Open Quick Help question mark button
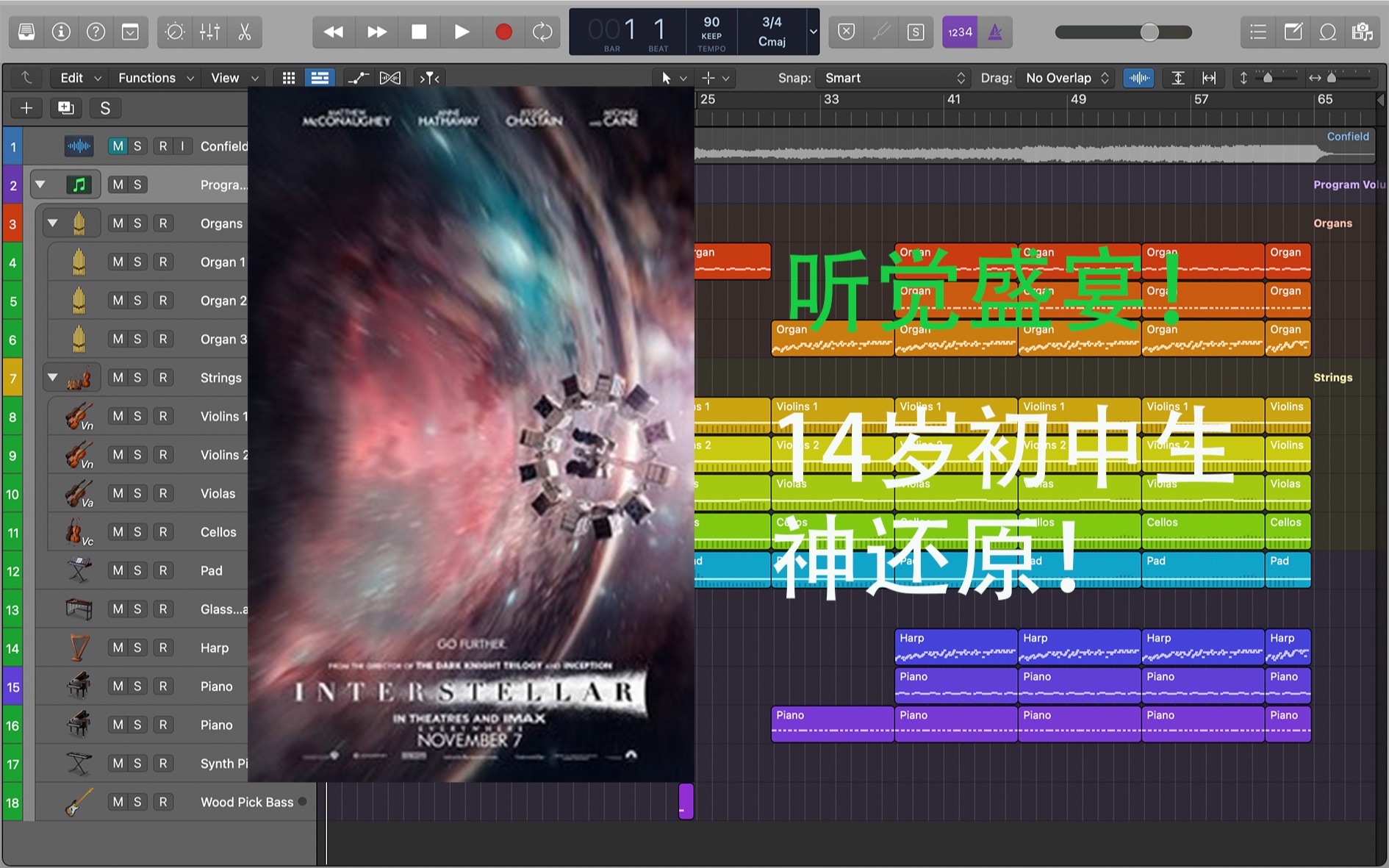 click(96, 32)
